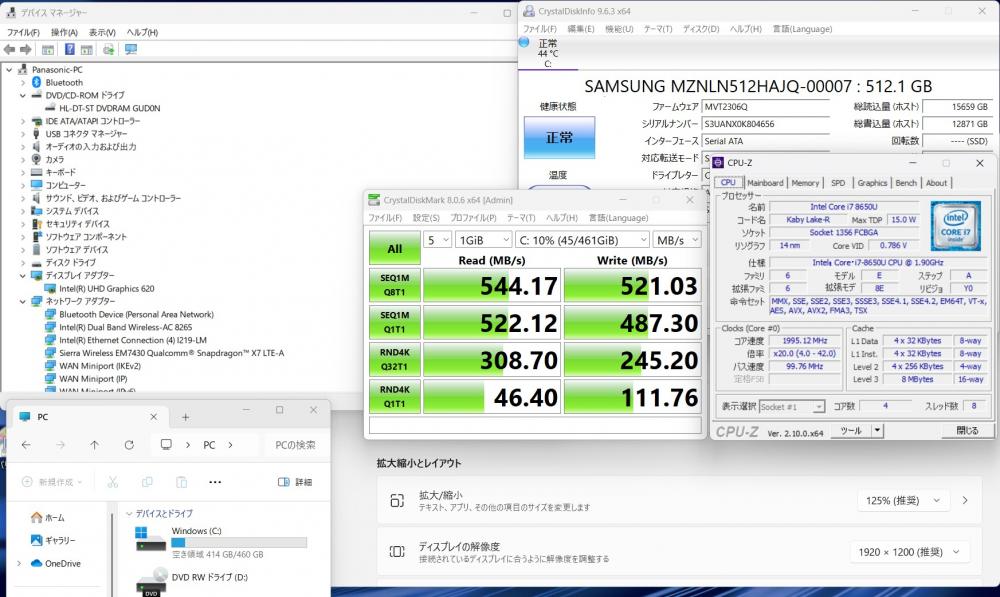This screenshot has width=1000, height=597.
Task: Open the MB/s unit dropdown
Action: point(677,240)
